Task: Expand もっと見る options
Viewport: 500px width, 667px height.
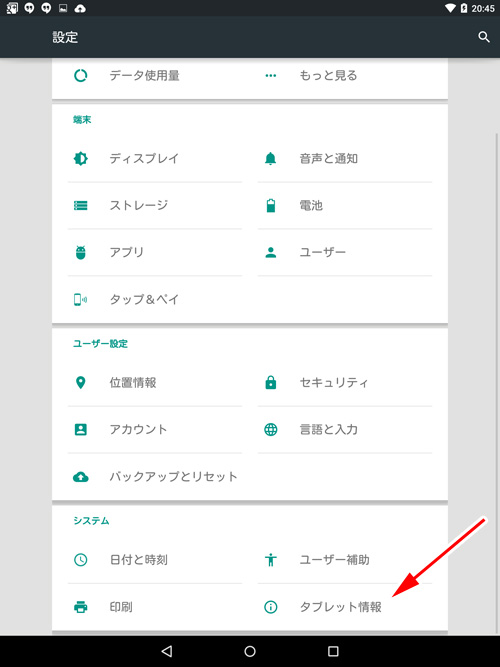Action: tap(345, 76)
